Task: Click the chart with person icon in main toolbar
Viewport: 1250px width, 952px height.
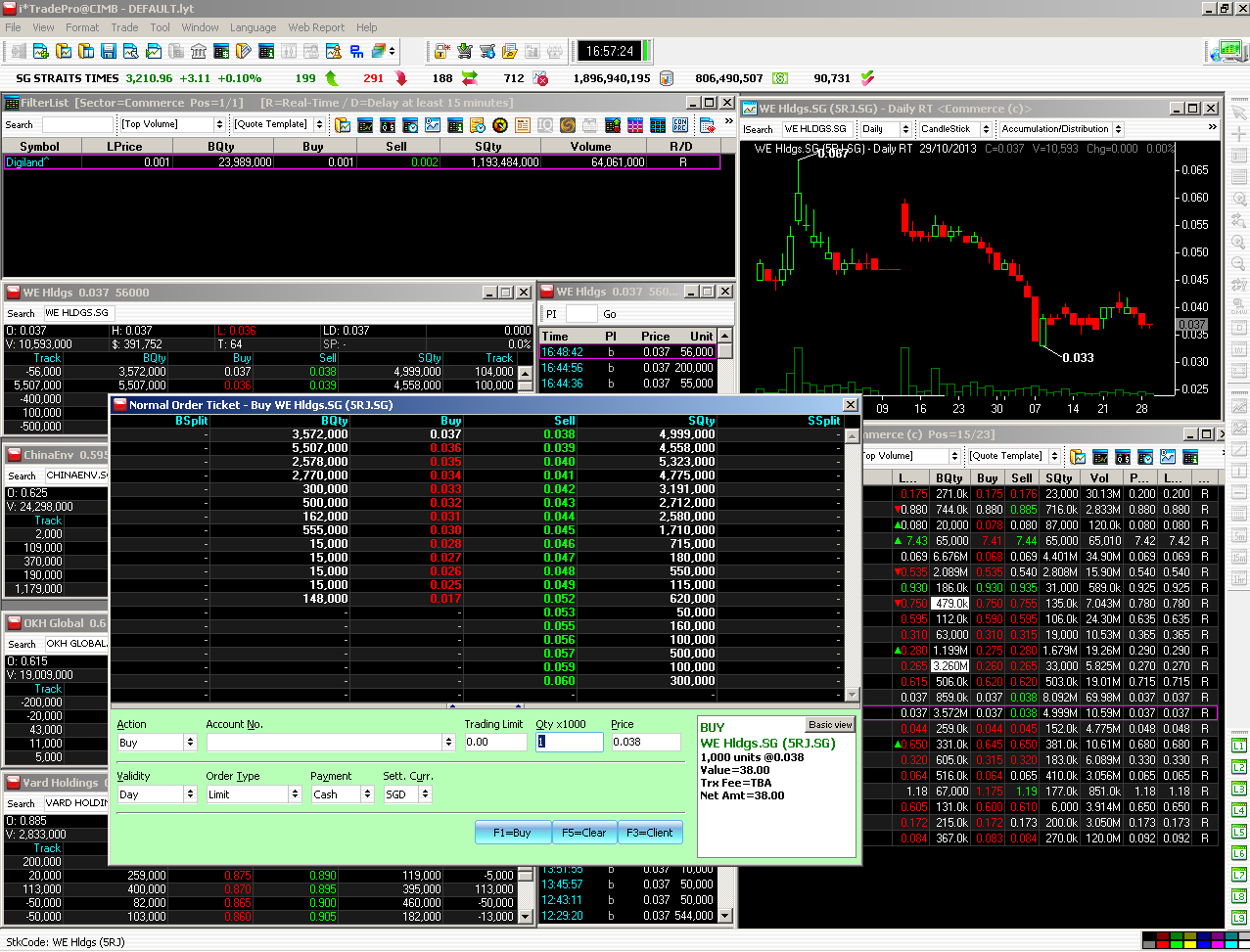Action: tap(333, 50)
